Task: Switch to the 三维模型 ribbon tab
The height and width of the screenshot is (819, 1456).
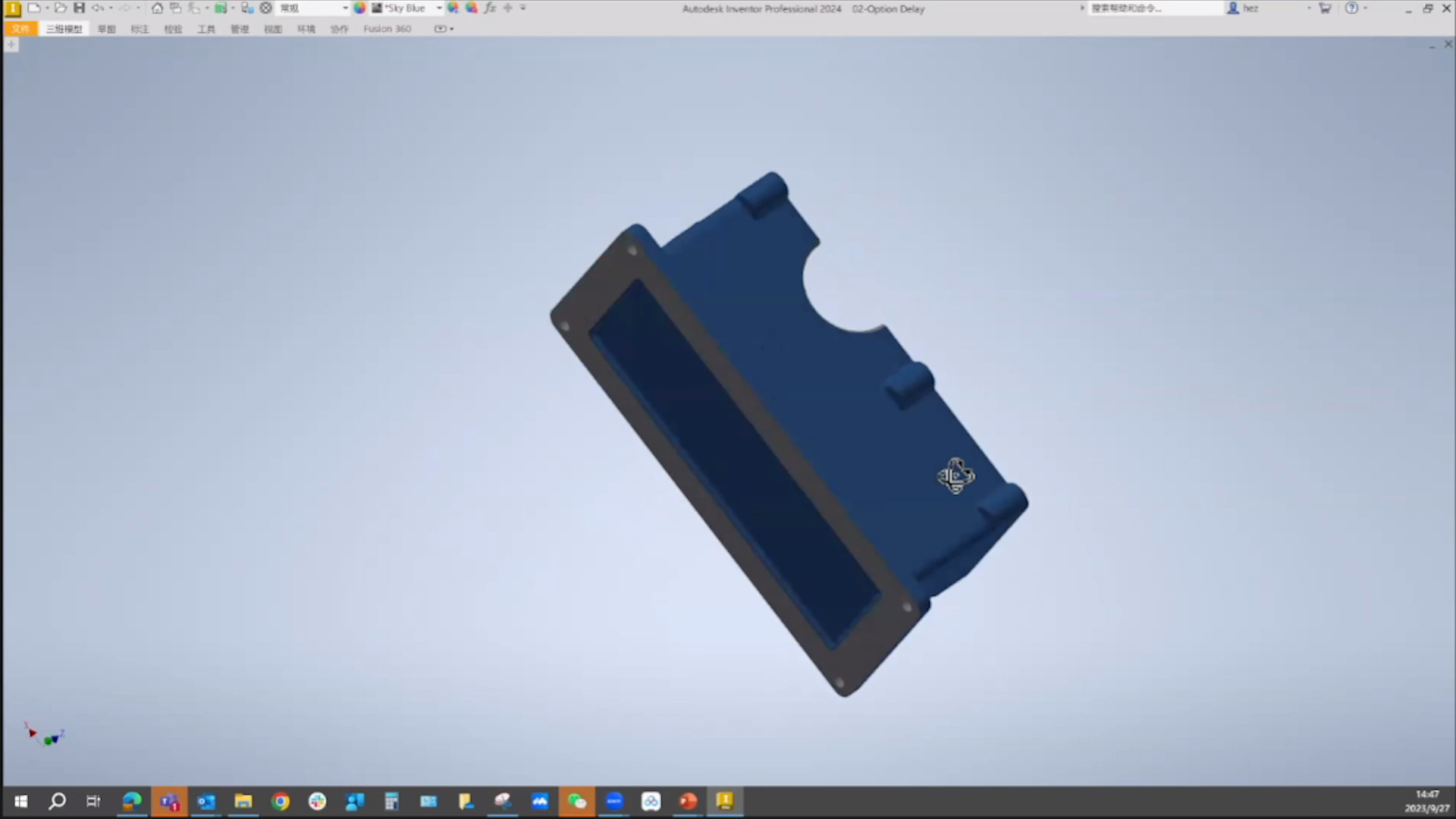Action: pos(64,28)
